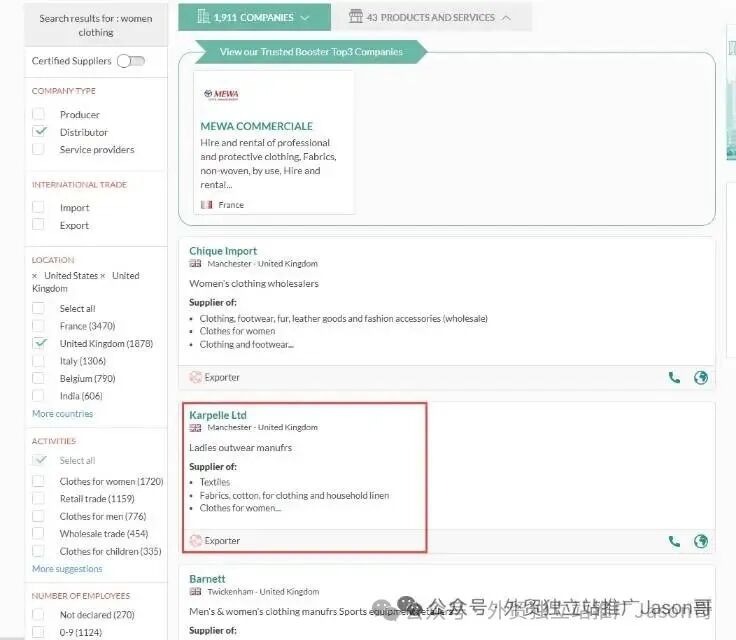
Task: Remove the United States location tag
Action: point(34,276)
